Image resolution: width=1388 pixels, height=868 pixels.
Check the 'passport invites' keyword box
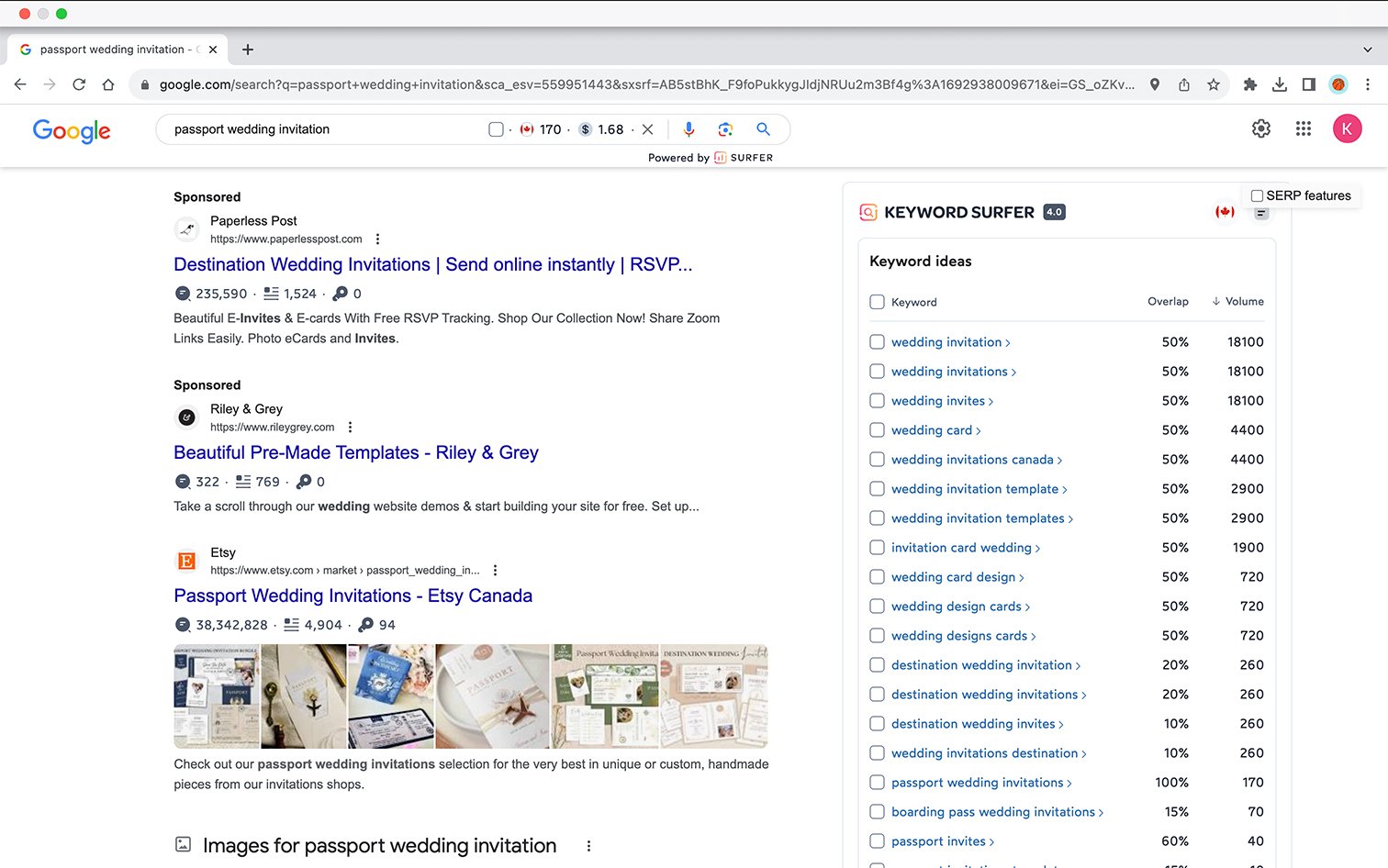877,840
